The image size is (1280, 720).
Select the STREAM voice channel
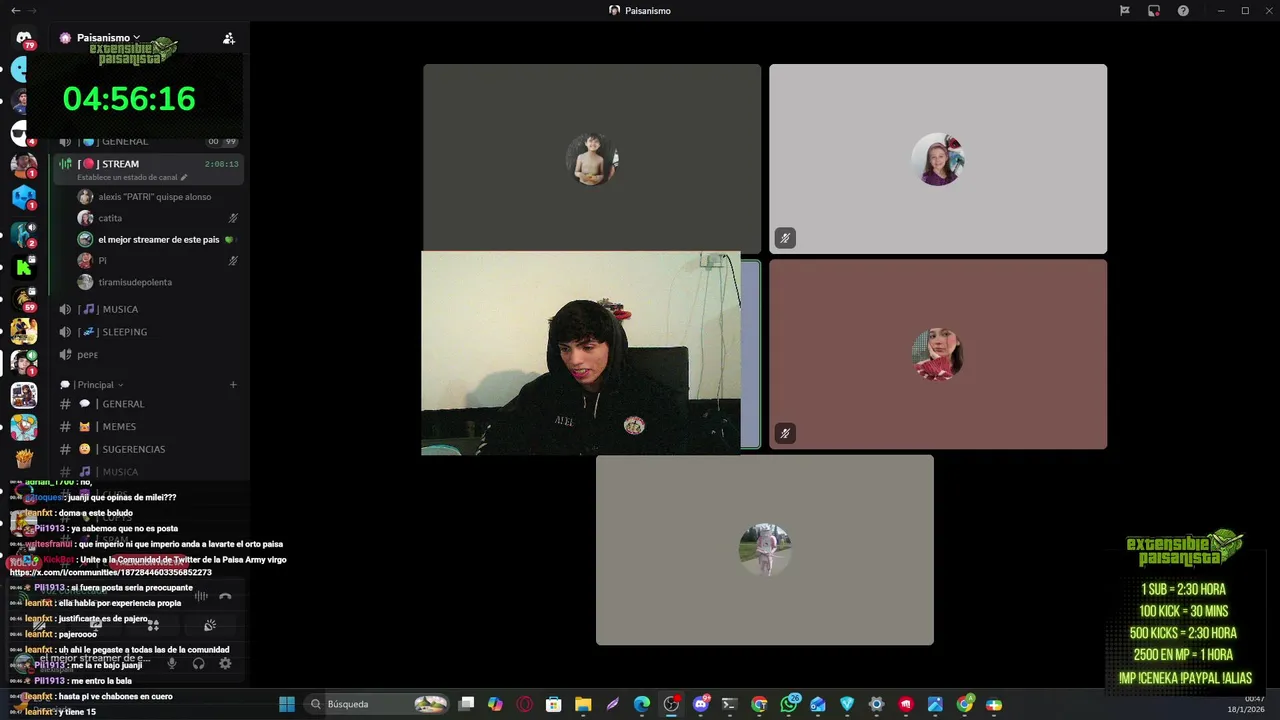(149, 167)
